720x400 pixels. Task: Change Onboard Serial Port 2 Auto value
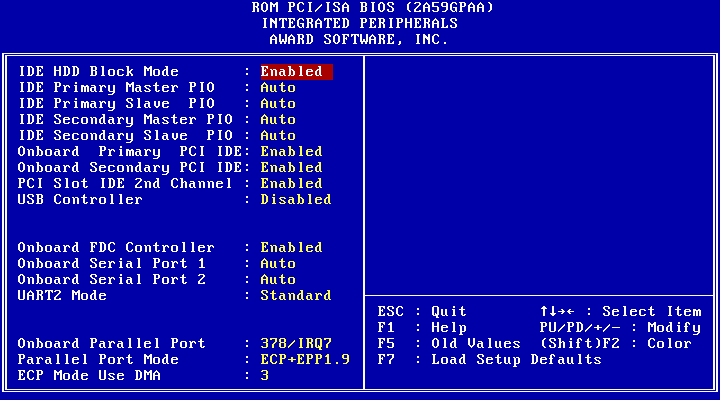pos(278,280)
